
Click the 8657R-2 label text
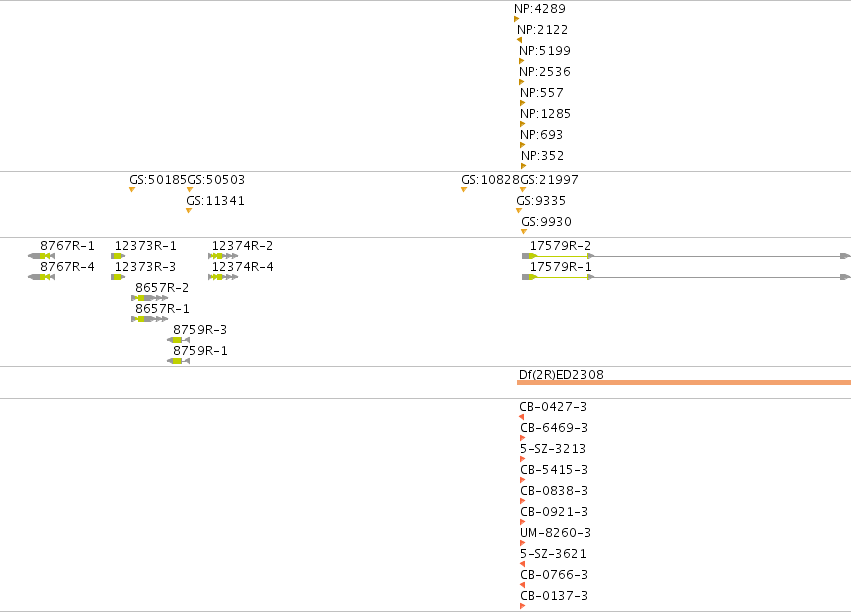[x=162, y=288]
